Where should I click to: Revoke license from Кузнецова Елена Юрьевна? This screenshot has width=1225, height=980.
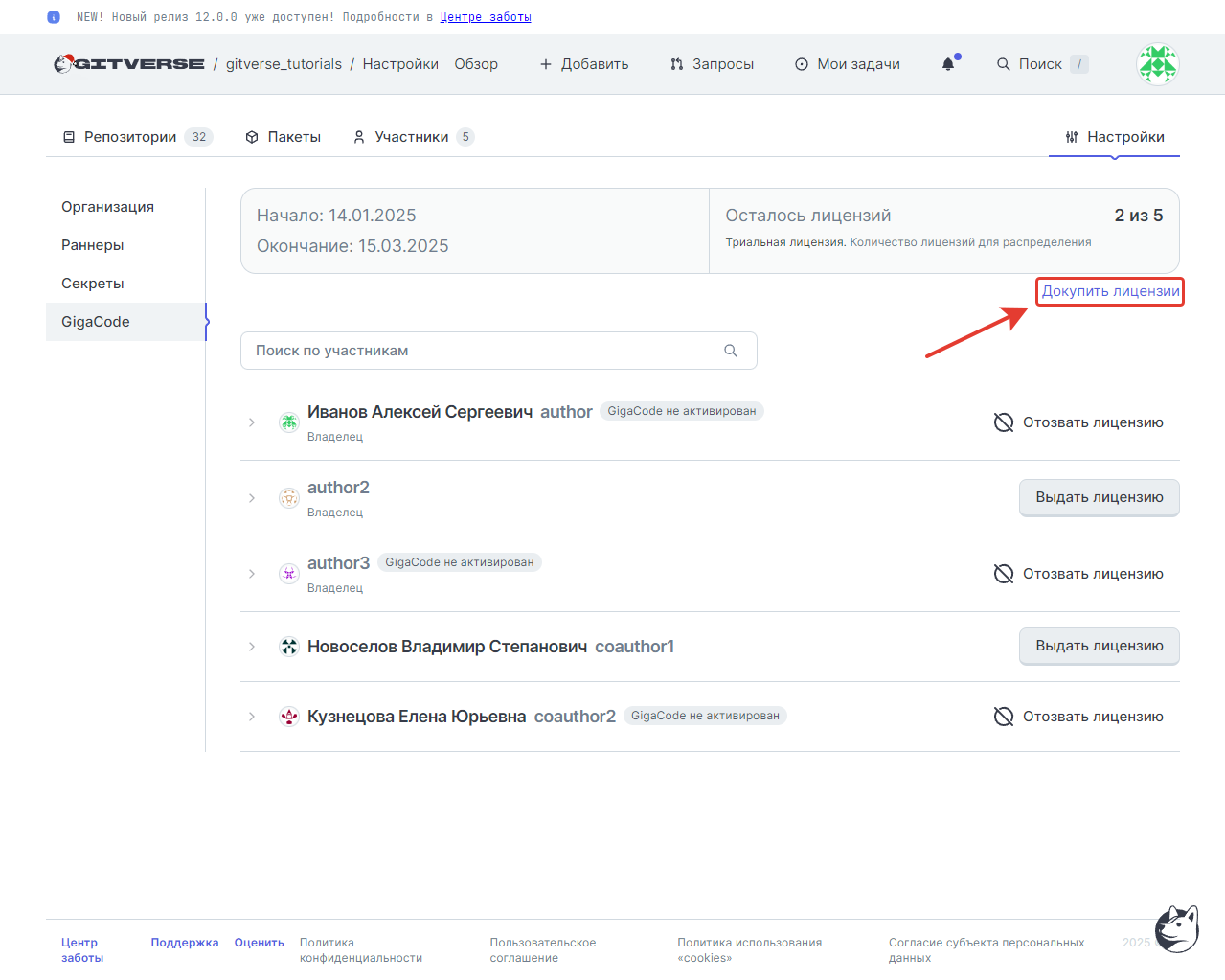tap(1078, 717)
